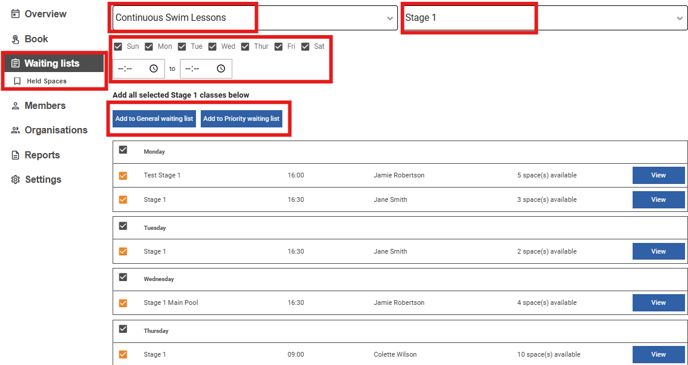Viewport: 688px width, 365px height.
Task: Click '3 space(s) available' text
Action: [547, 200]
